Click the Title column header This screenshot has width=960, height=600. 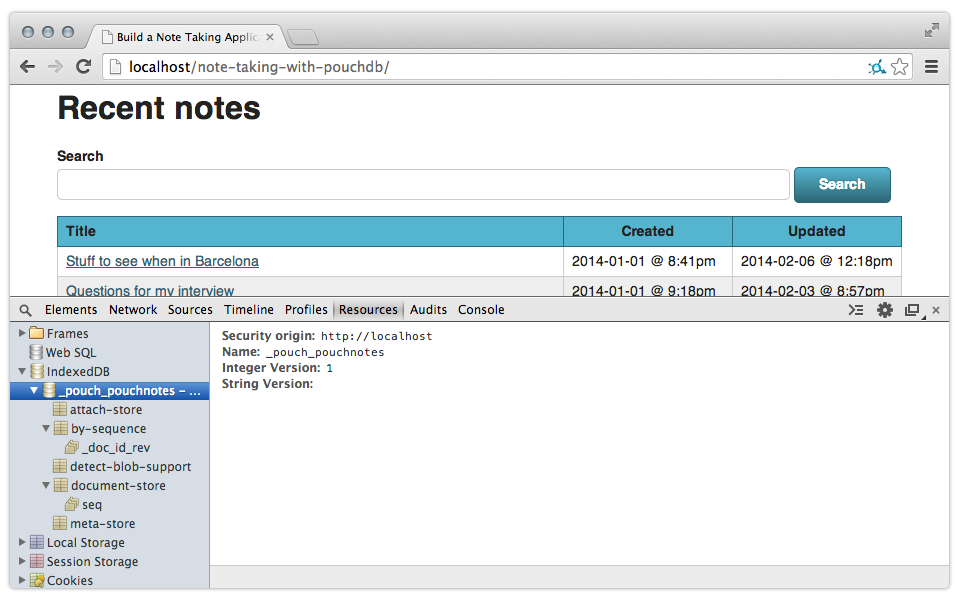(x=310, y=231)
